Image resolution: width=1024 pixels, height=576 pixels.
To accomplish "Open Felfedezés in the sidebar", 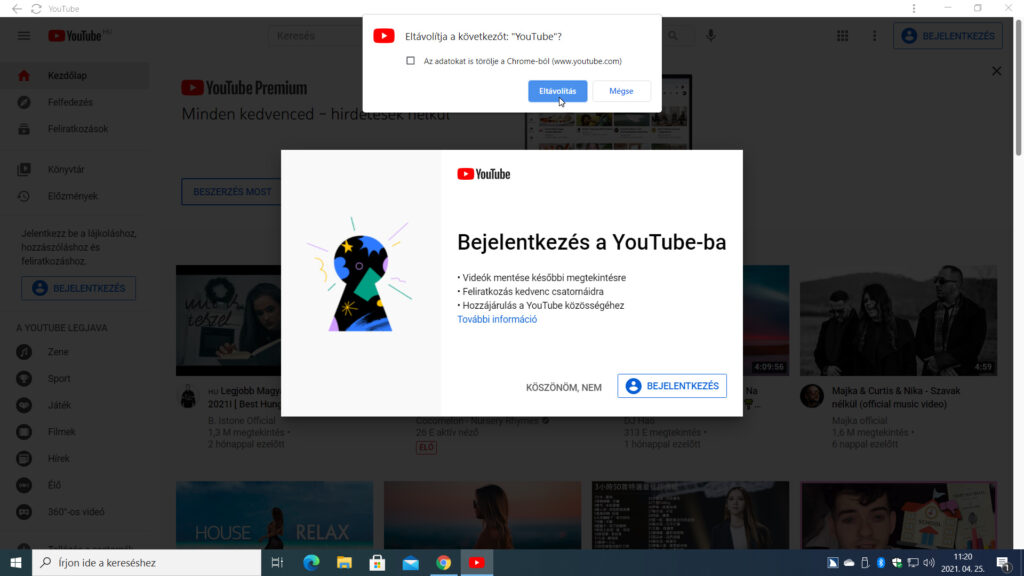I will [75, 103].
